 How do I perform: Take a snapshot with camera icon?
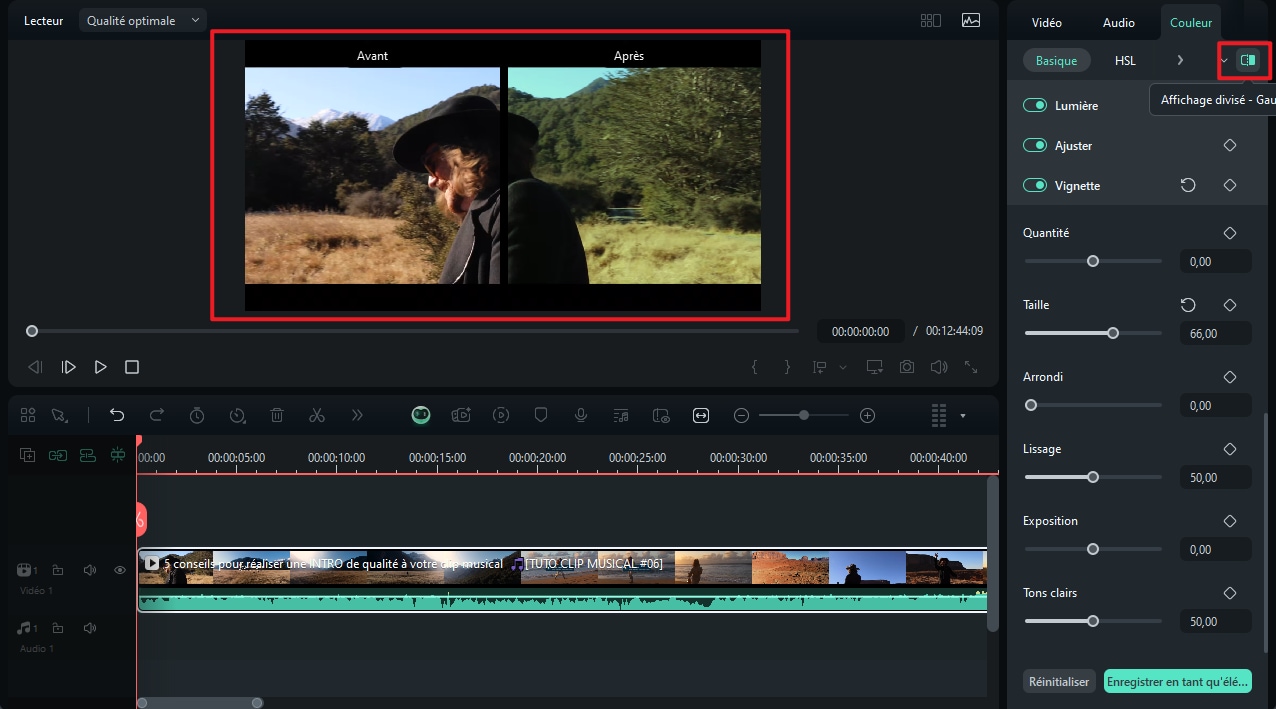[x=906, y=367]
